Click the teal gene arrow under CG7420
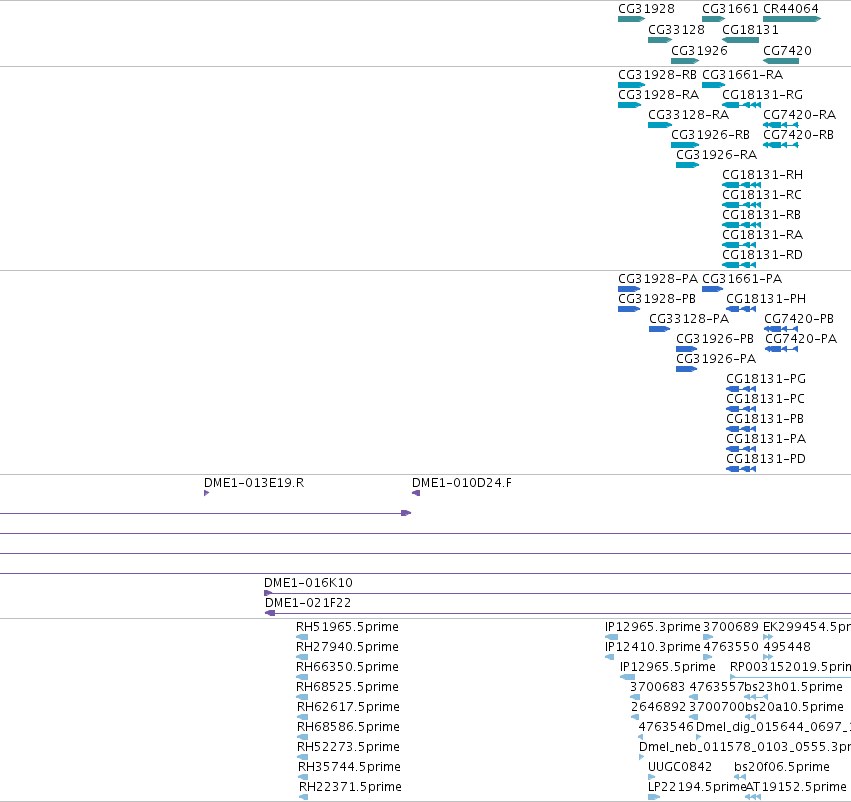This screenshot has height=802, width=851. (781, 61)
